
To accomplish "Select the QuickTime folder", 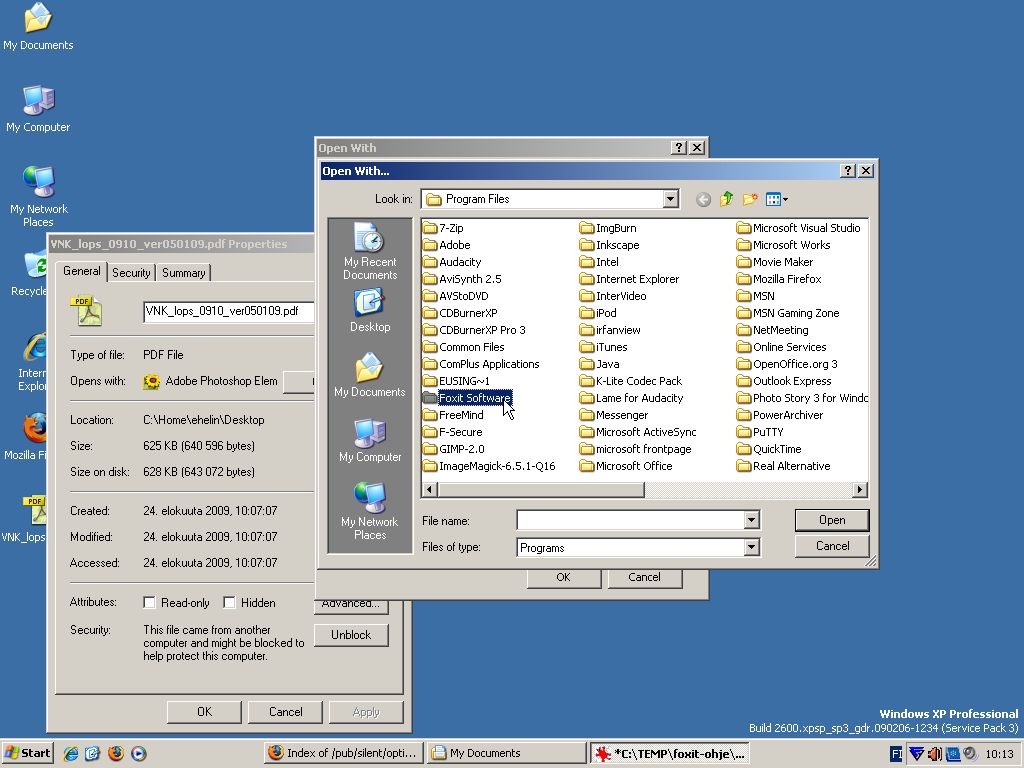I will pyautogui.click(x=769, y=449).
